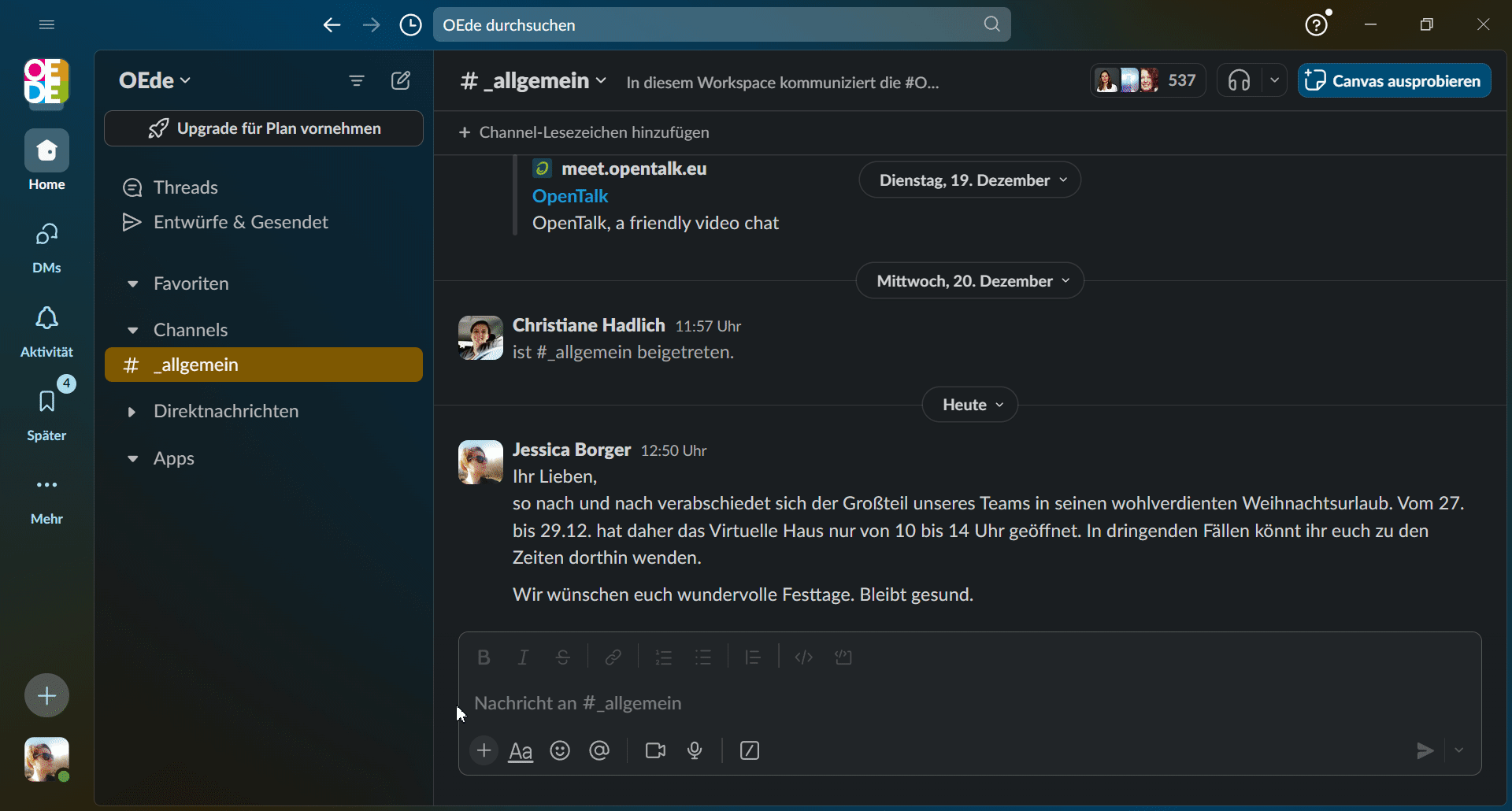Toggle italic formatting in message composer
The width and height of the screenshot is (1512, 811).
[x=523, y=657]
